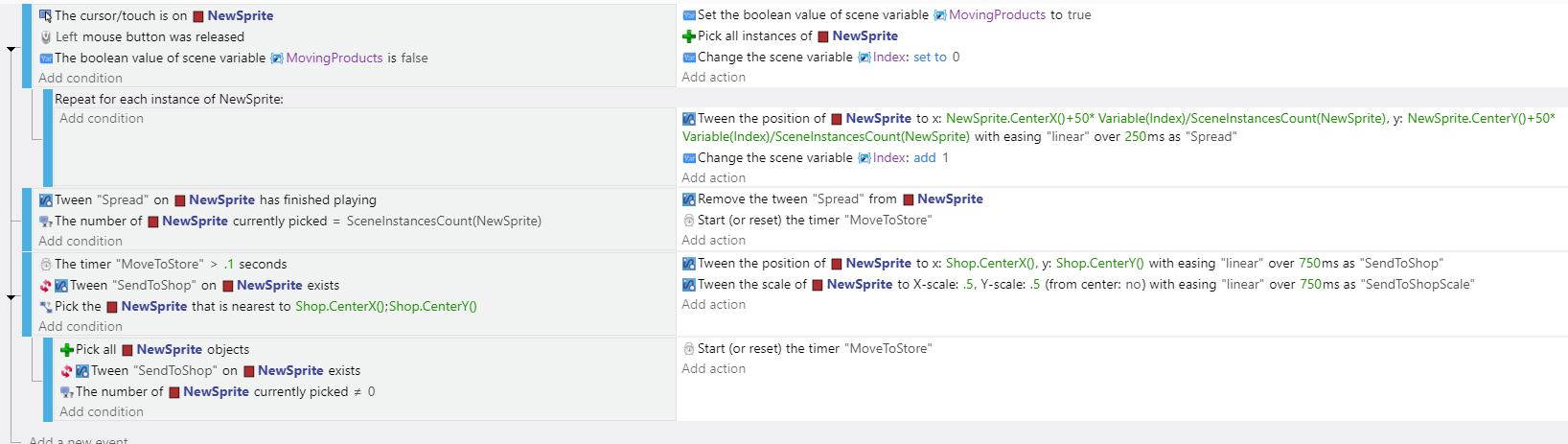Click the red NewSprite object icon in 'Remove the tween Spread'
1568x444 pixels.
pyautogui.click(x=908, y=199)
